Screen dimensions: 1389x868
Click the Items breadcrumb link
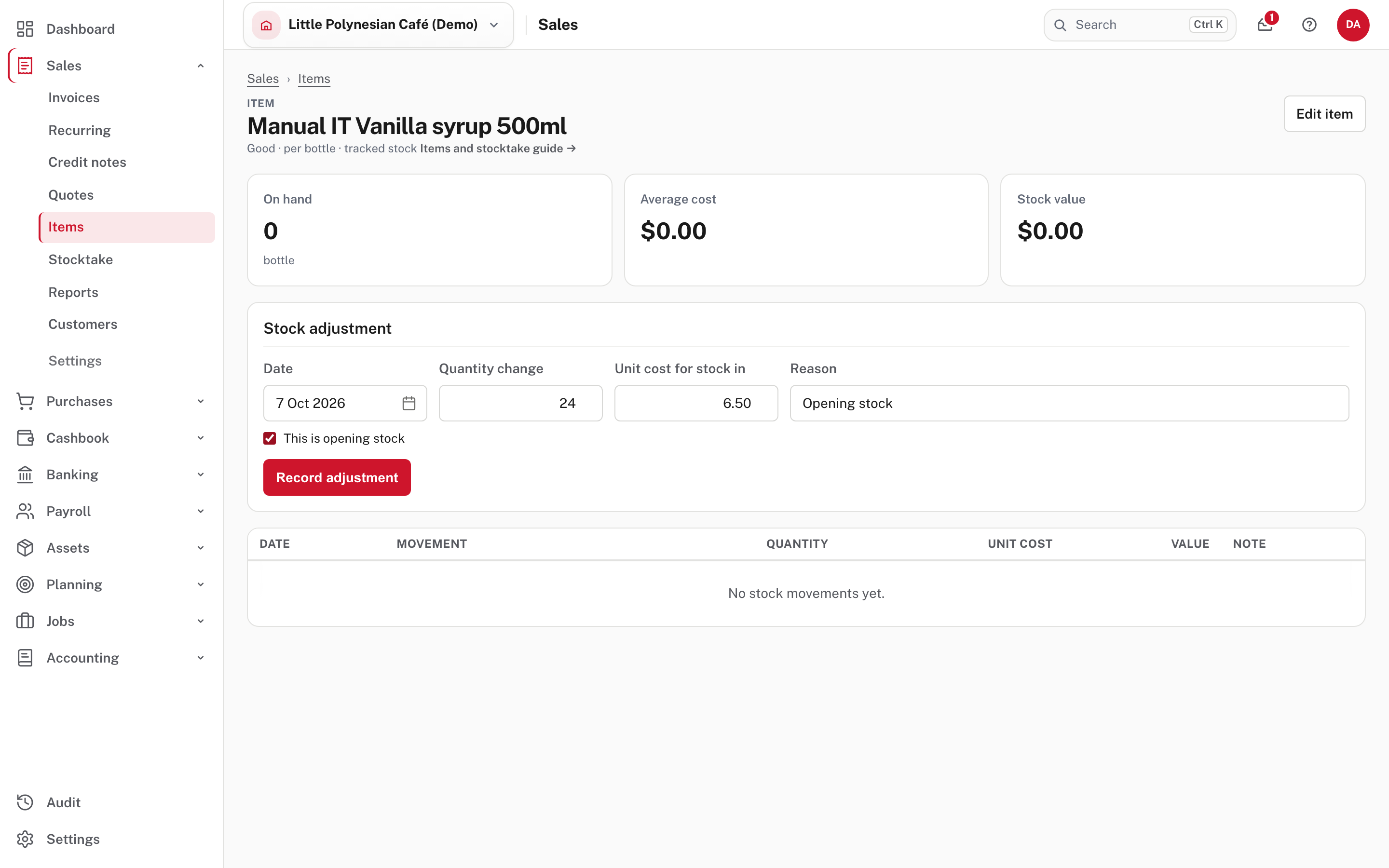tap(314, 79)
